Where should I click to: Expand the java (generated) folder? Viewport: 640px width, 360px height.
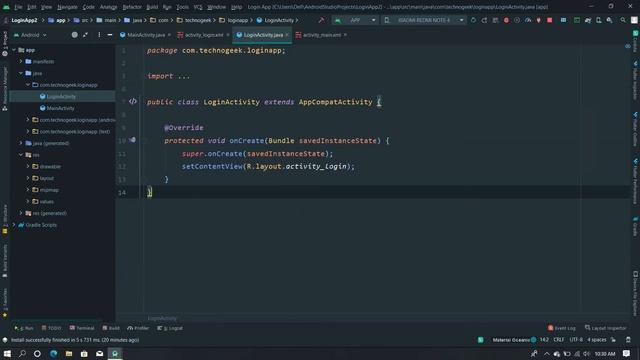21,143
